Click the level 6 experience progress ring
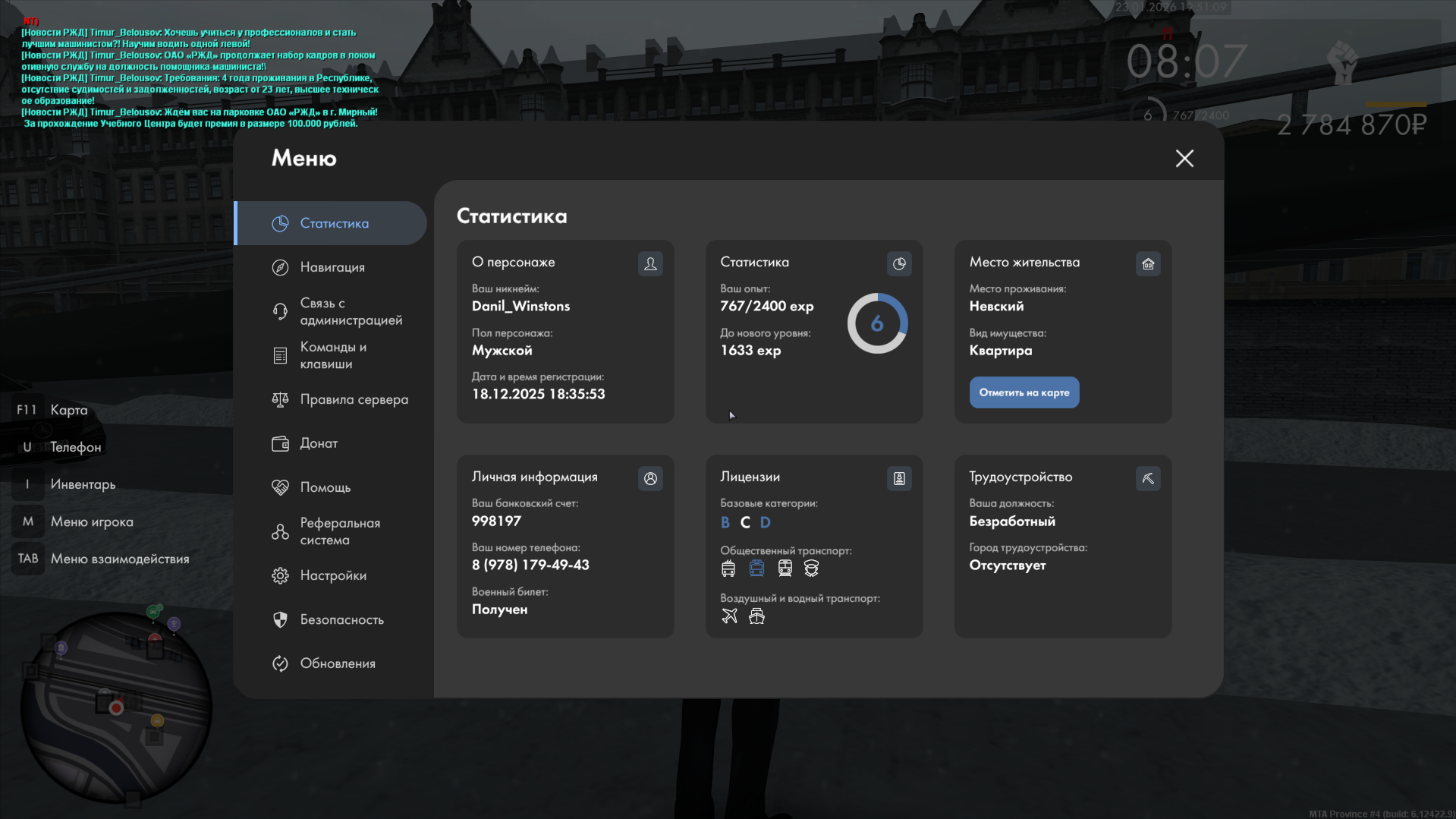 pyautogui.click(x=877, y=323)
